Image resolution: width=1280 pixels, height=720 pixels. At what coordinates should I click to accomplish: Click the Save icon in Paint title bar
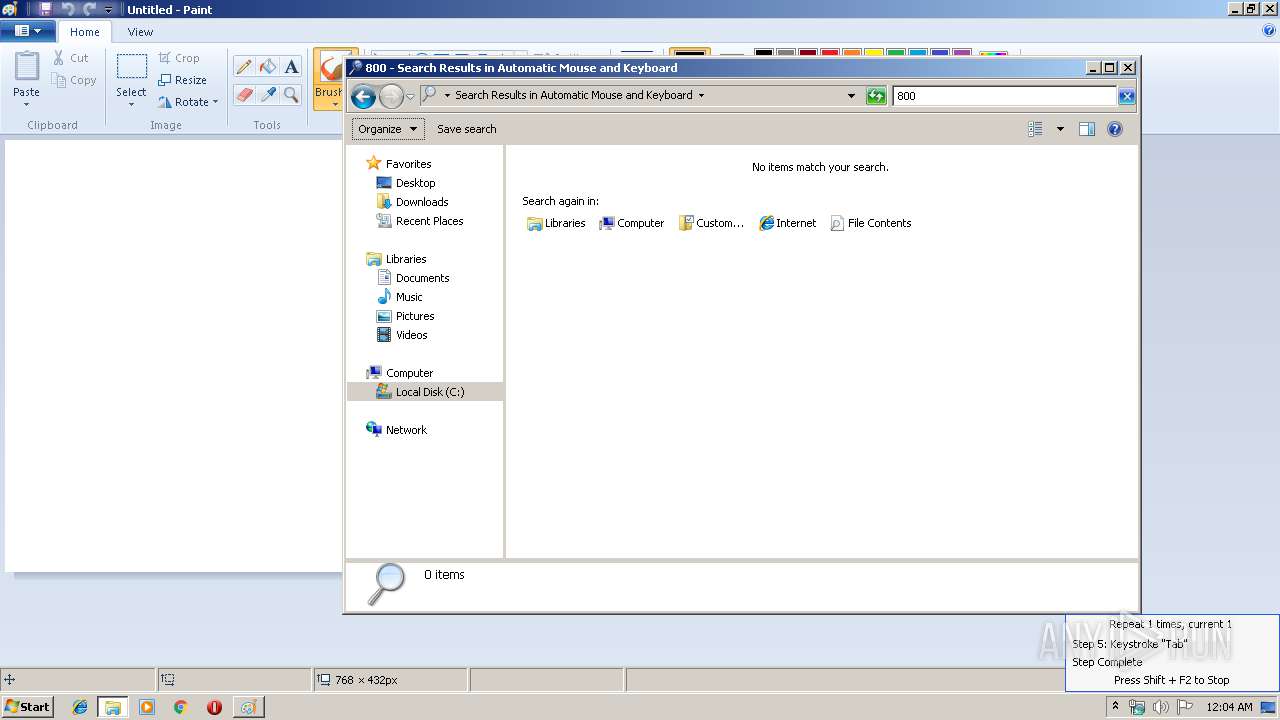[x=45, y=9]
